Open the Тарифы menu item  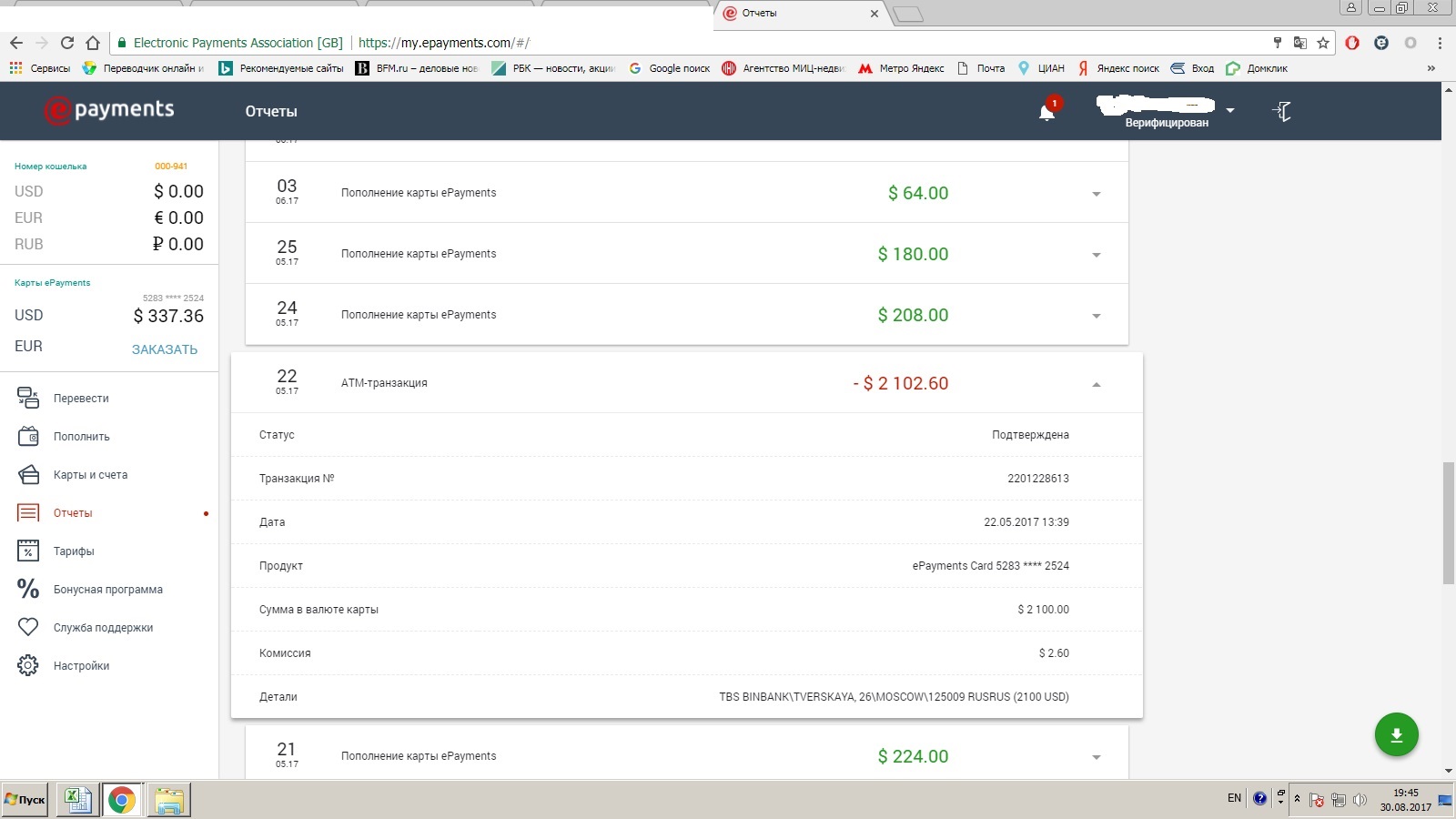(74, 551)
